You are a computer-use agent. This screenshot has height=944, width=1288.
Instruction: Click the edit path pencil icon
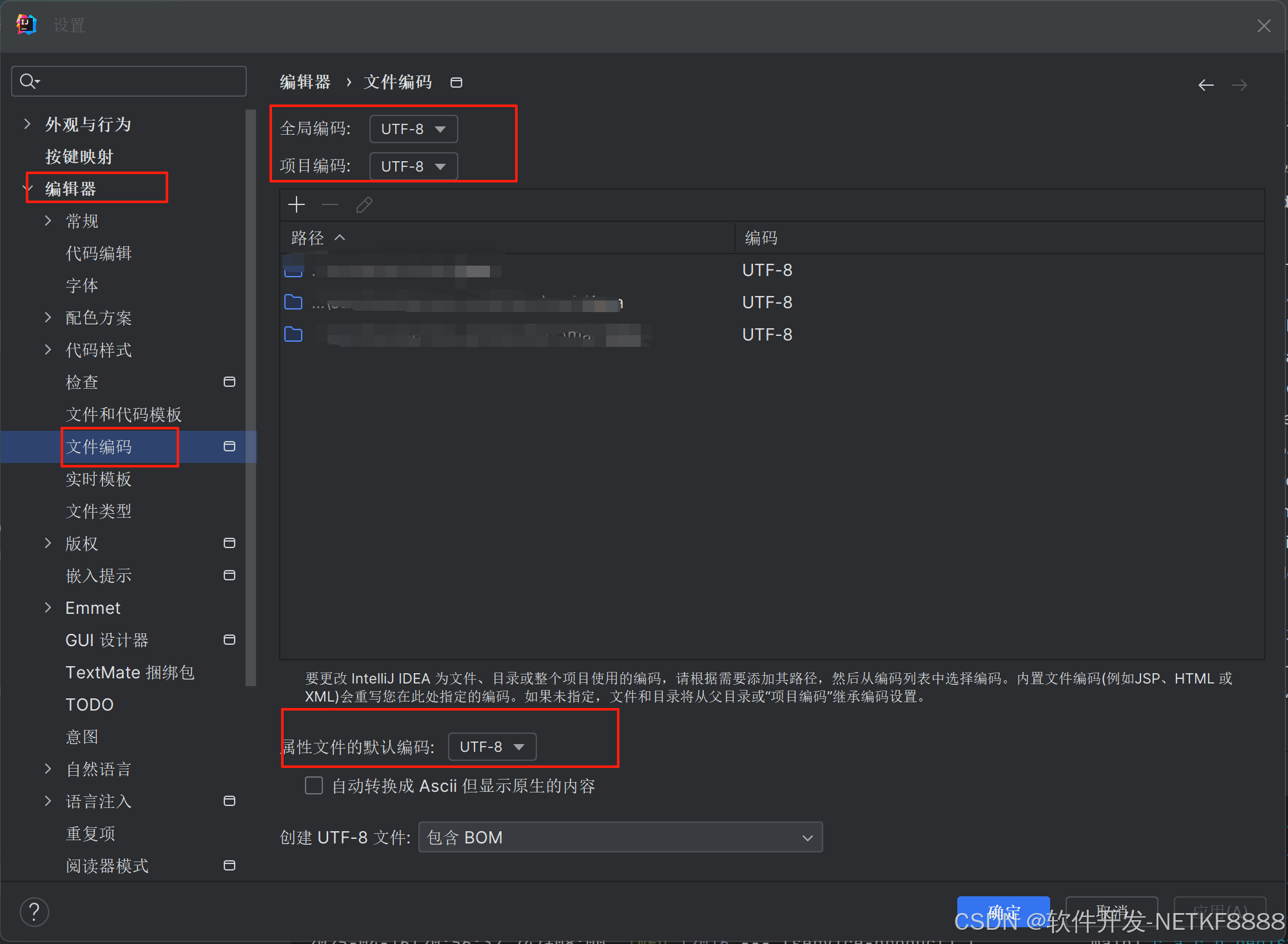pyautogui.click(x=364, y=204)
